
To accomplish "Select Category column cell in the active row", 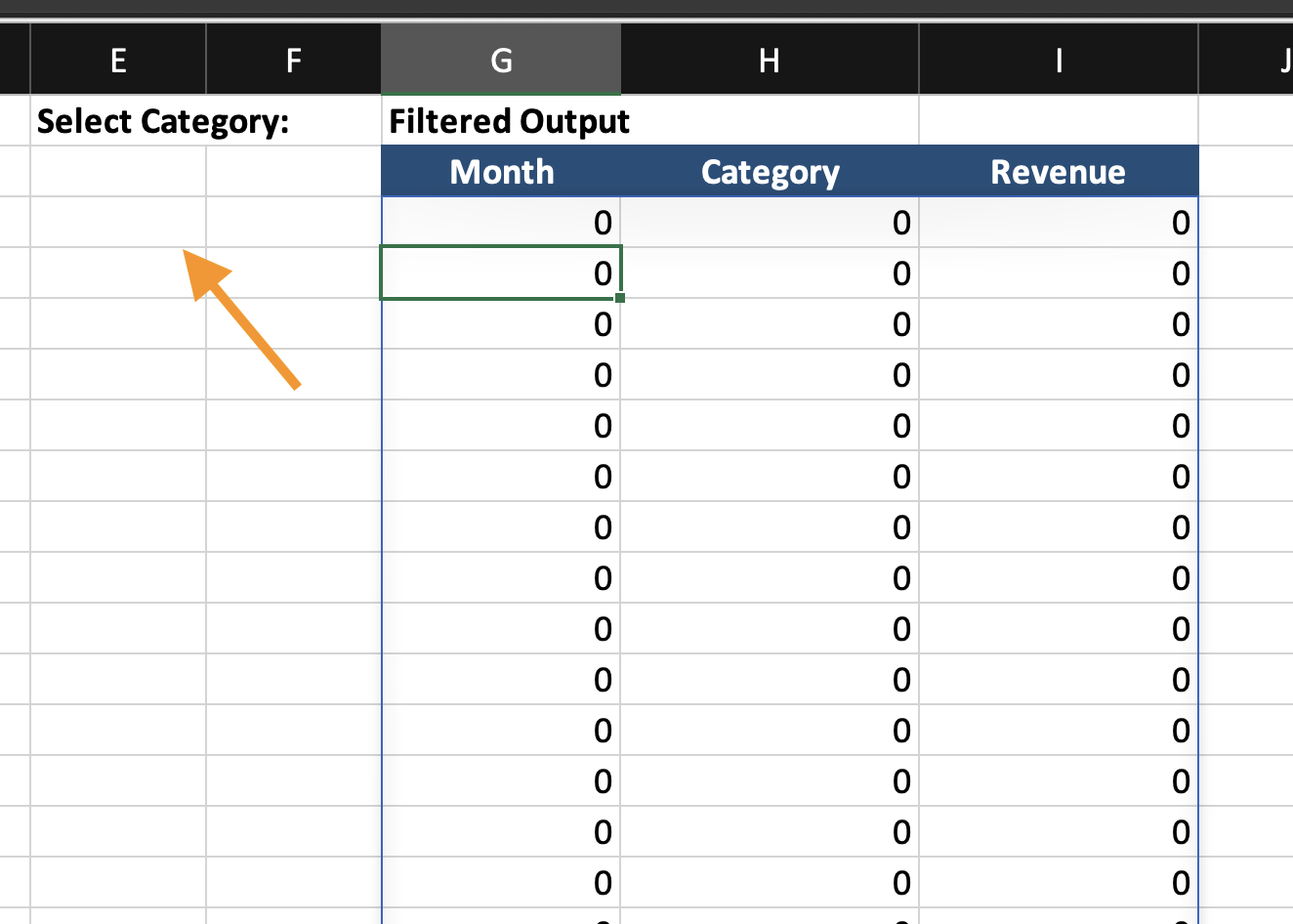I will (x=770, y=273).
